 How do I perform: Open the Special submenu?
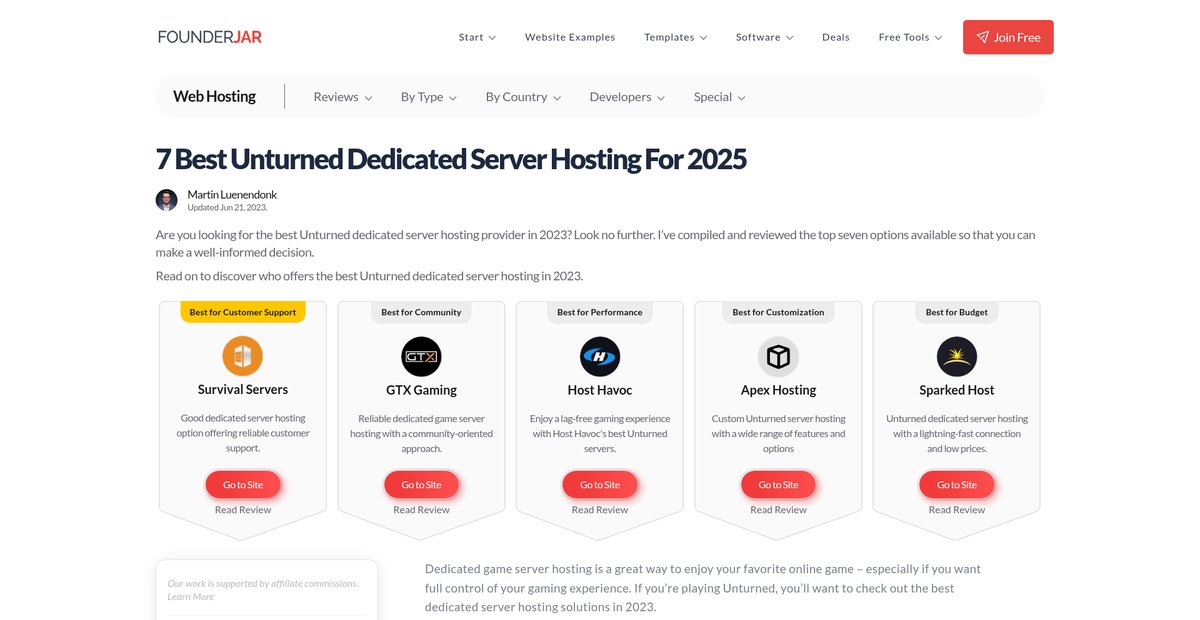720,97
